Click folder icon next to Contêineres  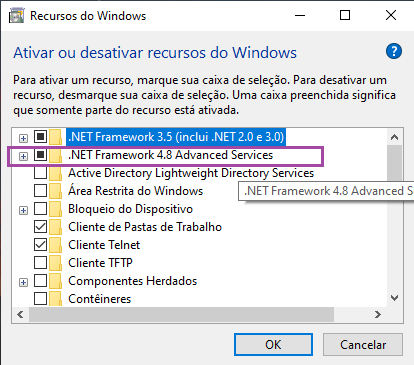(55, 299)
